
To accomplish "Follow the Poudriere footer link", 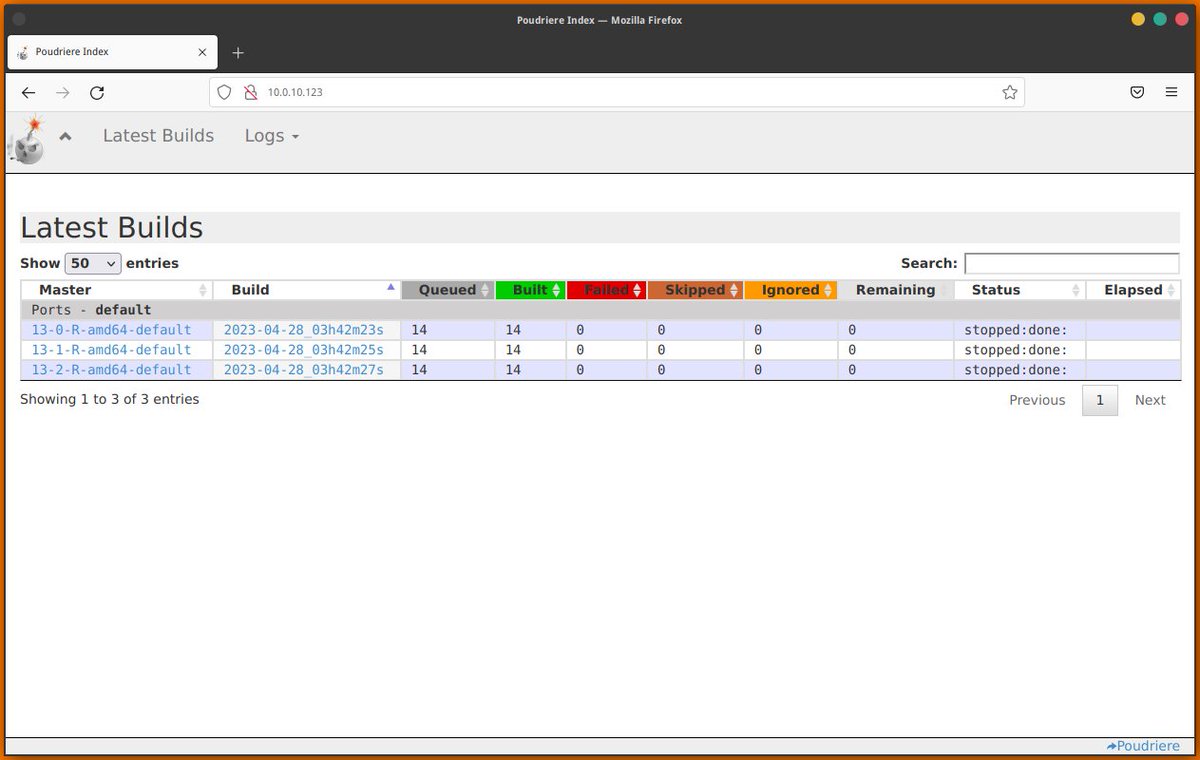I will [x=1143, y=746].
